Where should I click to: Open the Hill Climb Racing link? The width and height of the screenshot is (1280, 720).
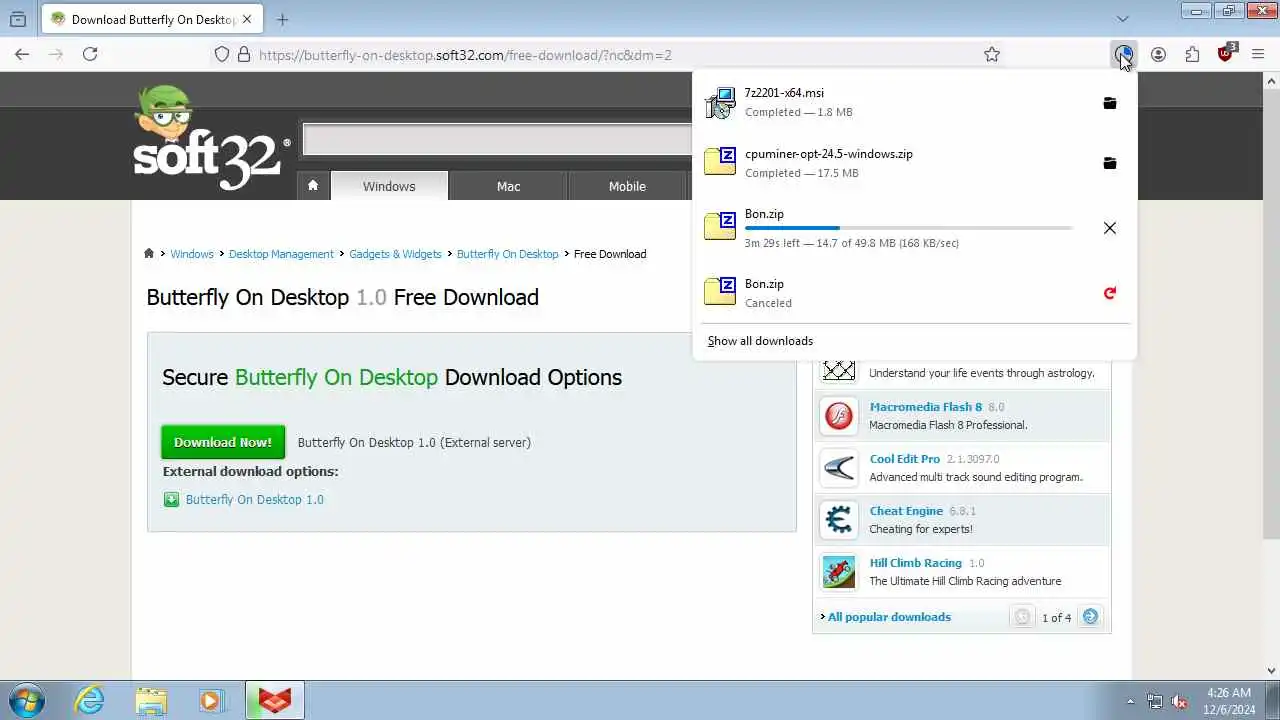coord(915,563)
